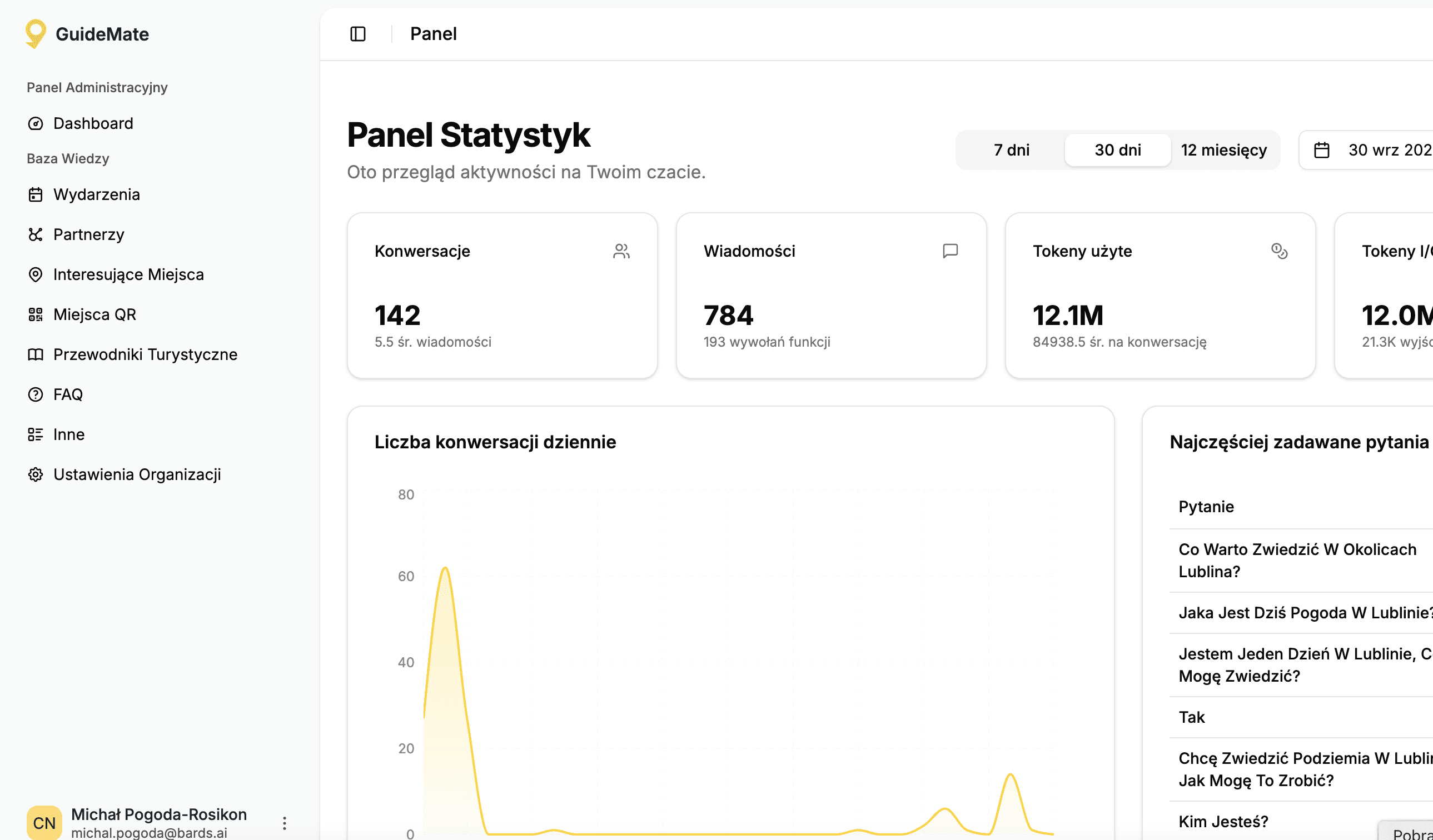This screenshot has height=840, width=1433.
Task: Open Miejsca QR in sidebar
Action: click(95, 314)
